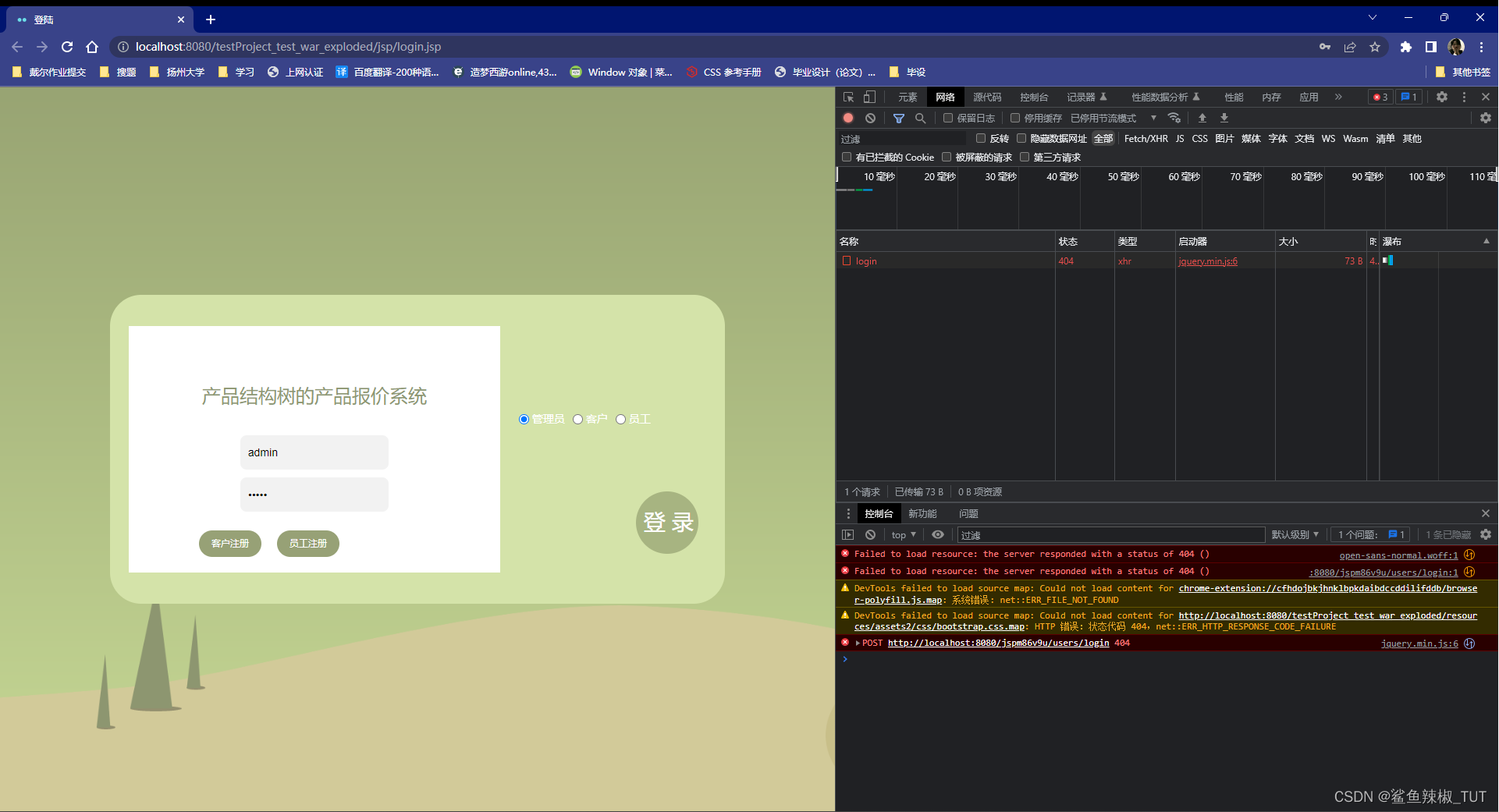Focus the console 过滤 input box
The image size is (1499, 812).
tap(1111, 535)
